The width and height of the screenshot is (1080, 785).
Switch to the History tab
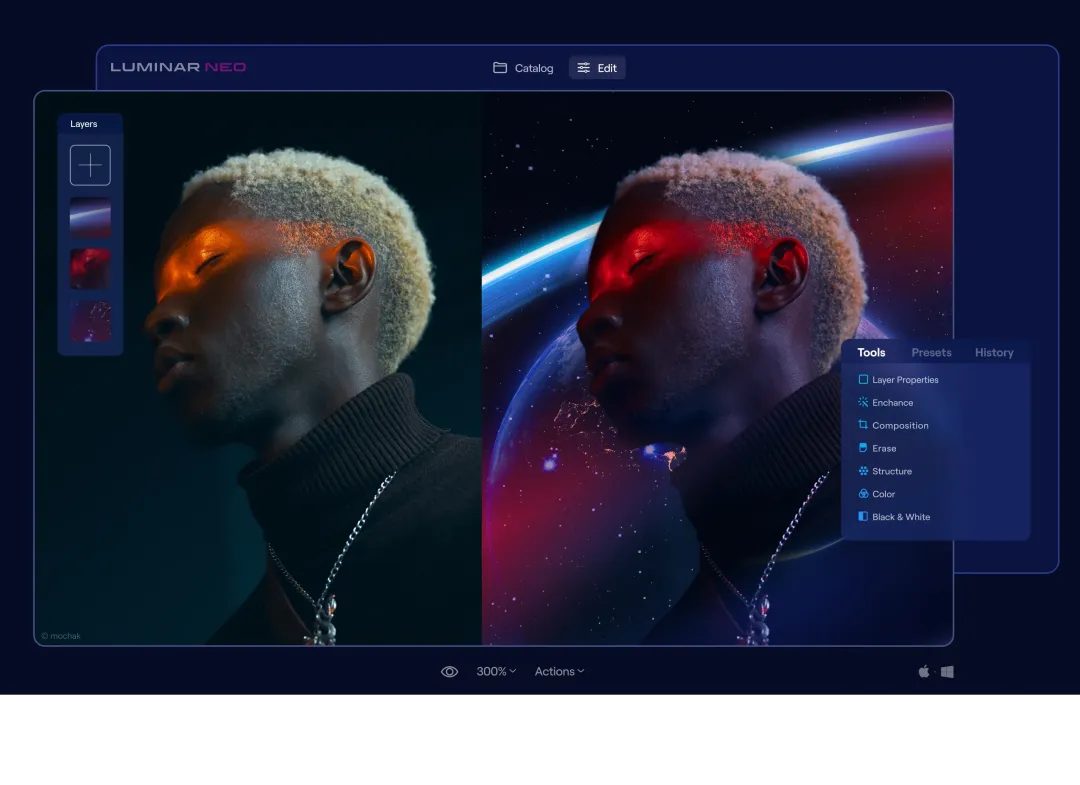(994, 353)
